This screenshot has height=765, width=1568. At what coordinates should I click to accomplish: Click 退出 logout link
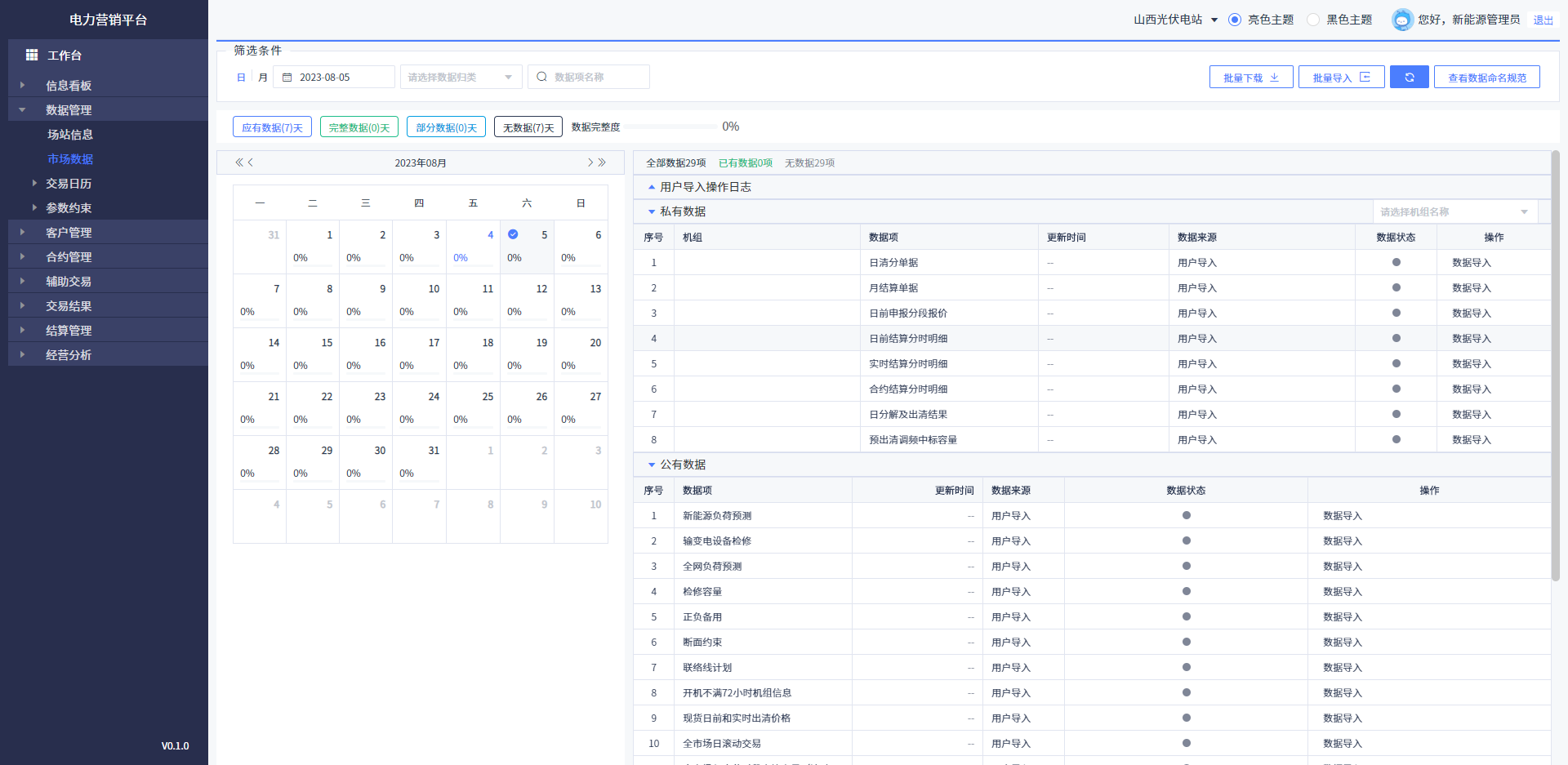[1543, 20]
